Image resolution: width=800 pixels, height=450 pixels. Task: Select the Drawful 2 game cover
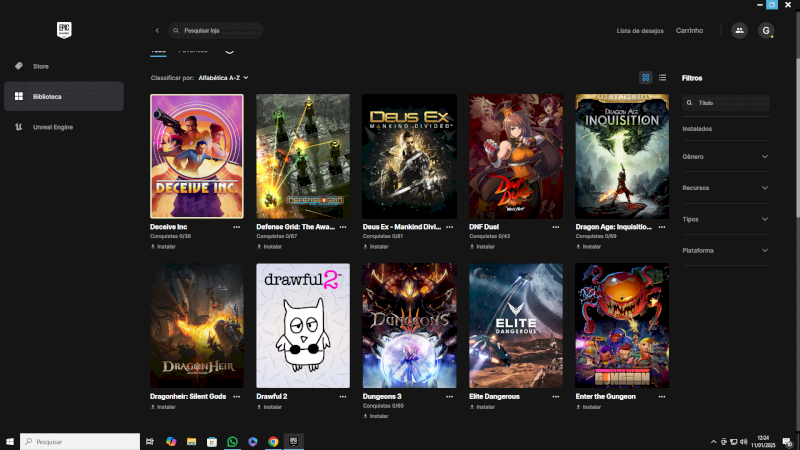(303, 326)
